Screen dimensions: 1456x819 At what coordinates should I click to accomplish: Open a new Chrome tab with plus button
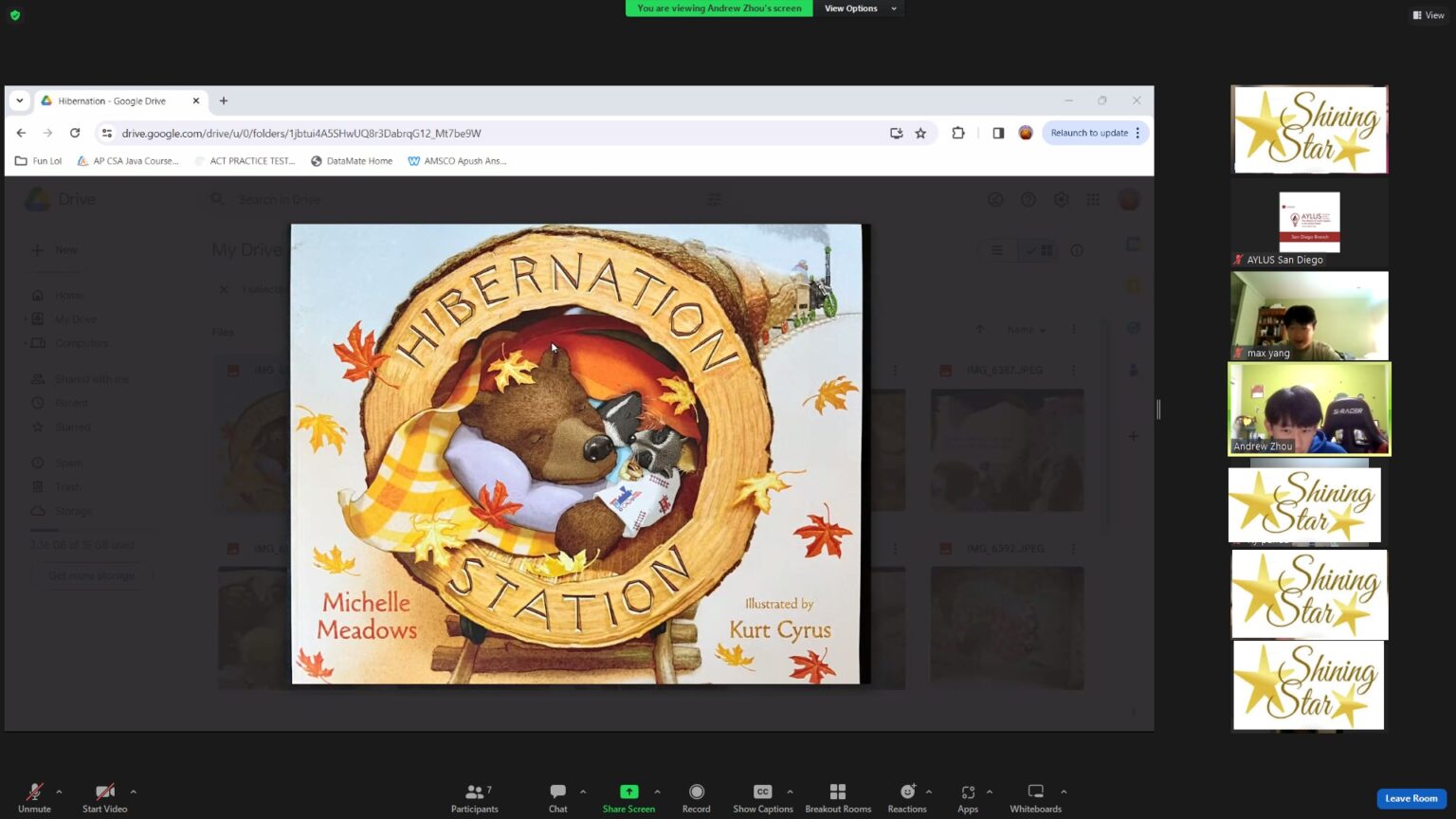coord(224,100)
